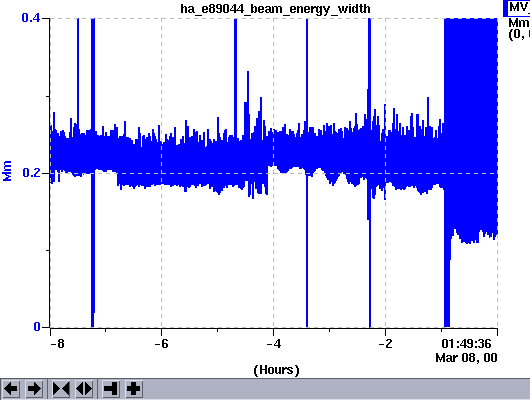Click the -6 hours axis tick label

162,344
